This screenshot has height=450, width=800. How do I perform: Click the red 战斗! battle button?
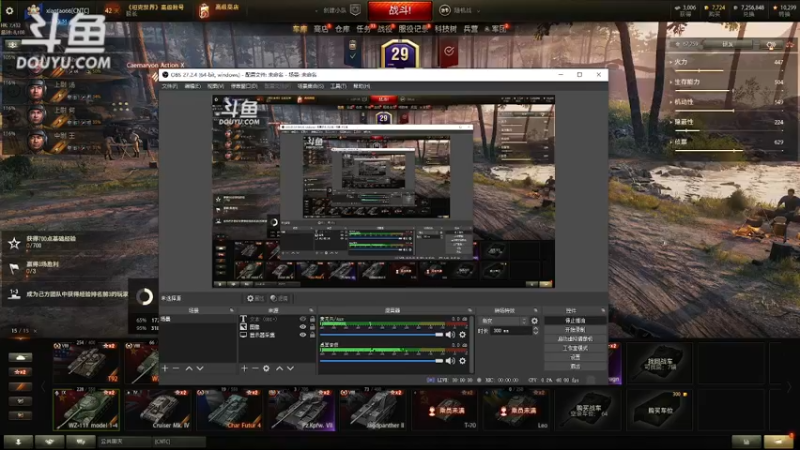(400, 10)
